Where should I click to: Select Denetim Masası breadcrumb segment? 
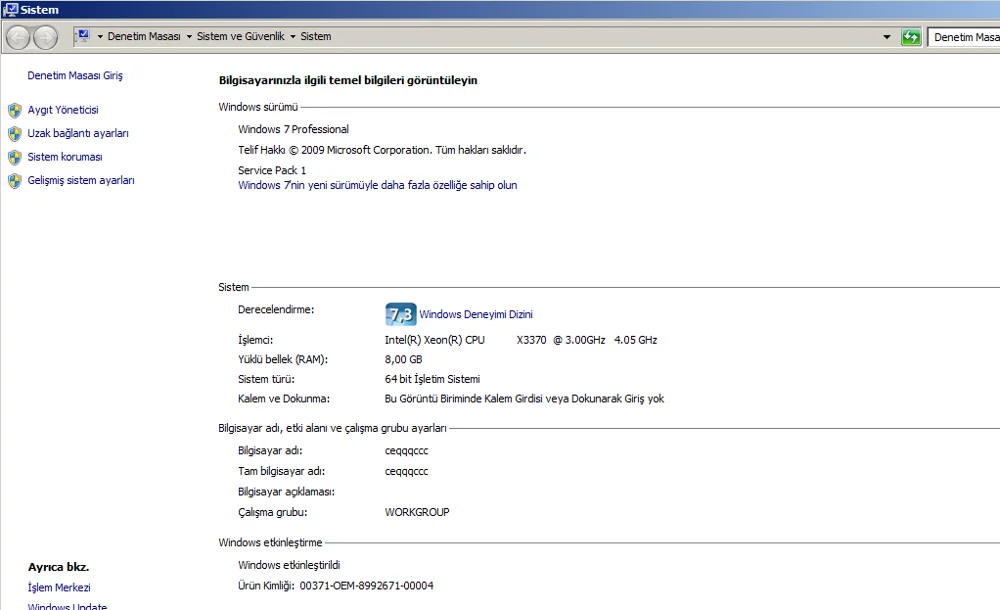coord(143,36)
